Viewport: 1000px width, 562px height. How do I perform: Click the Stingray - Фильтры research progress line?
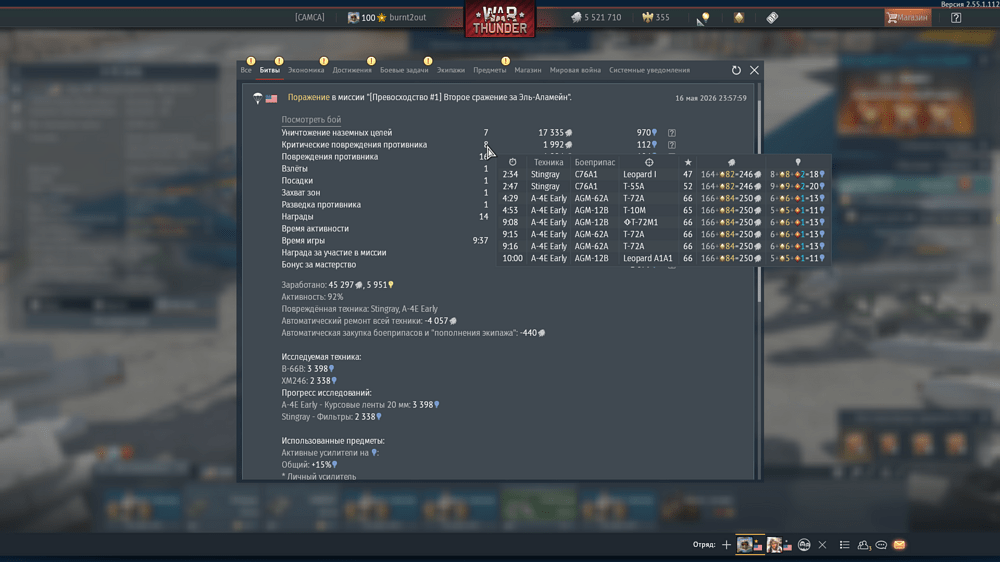(x=332, y=417)
